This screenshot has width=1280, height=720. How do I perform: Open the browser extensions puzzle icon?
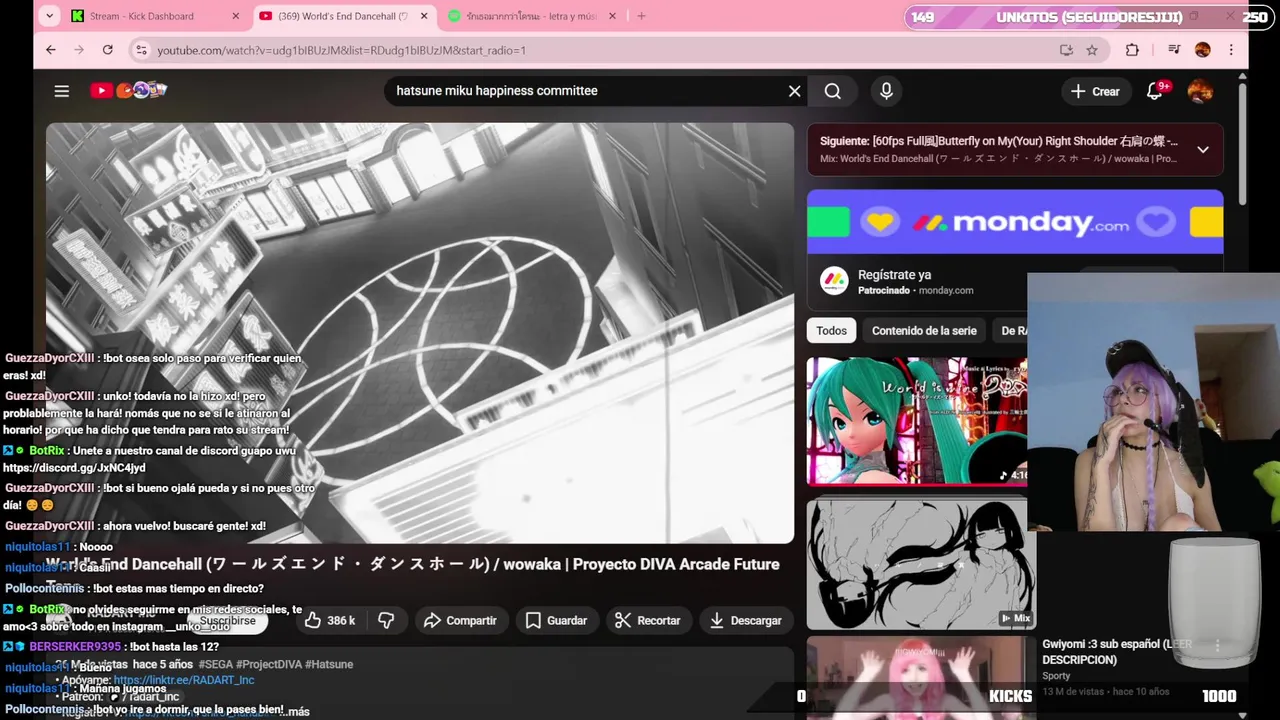click(x=1132, y=50)
